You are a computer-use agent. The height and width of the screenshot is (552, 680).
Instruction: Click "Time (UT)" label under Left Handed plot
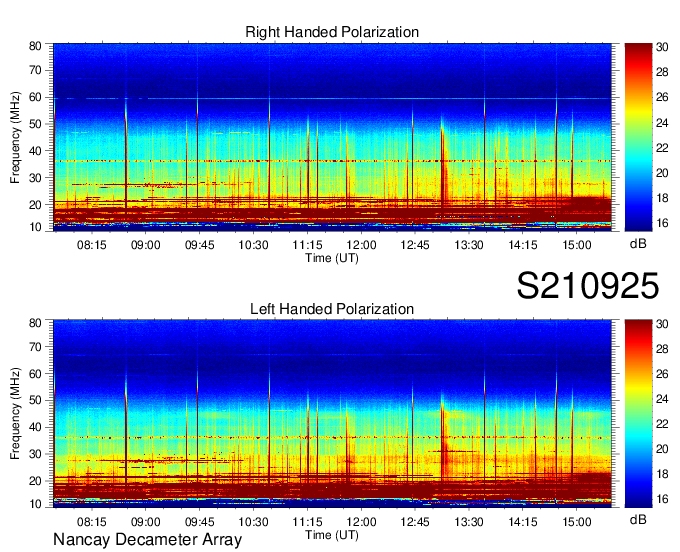(332, 535)
